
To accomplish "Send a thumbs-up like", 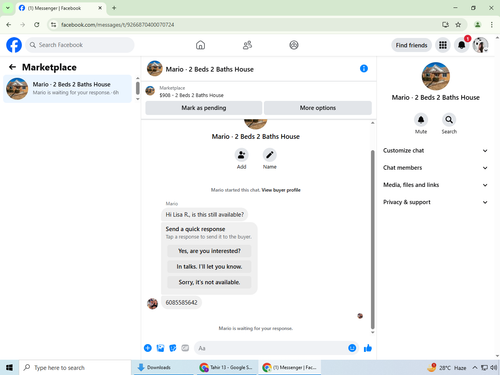I will [x=368, y=348].
